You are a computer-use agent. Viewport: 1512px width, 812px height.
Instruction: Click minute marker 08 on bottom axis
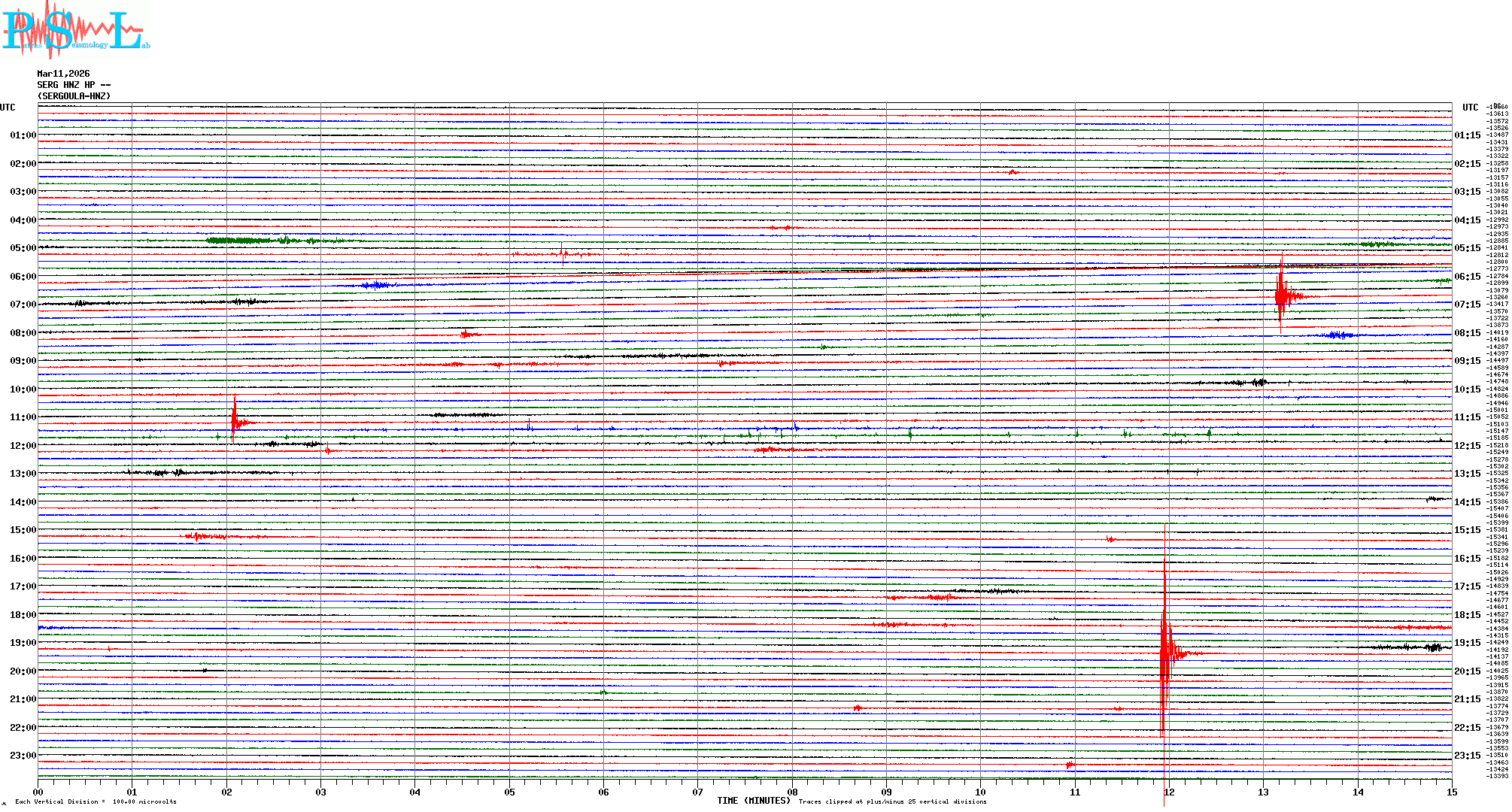(792, 792)
